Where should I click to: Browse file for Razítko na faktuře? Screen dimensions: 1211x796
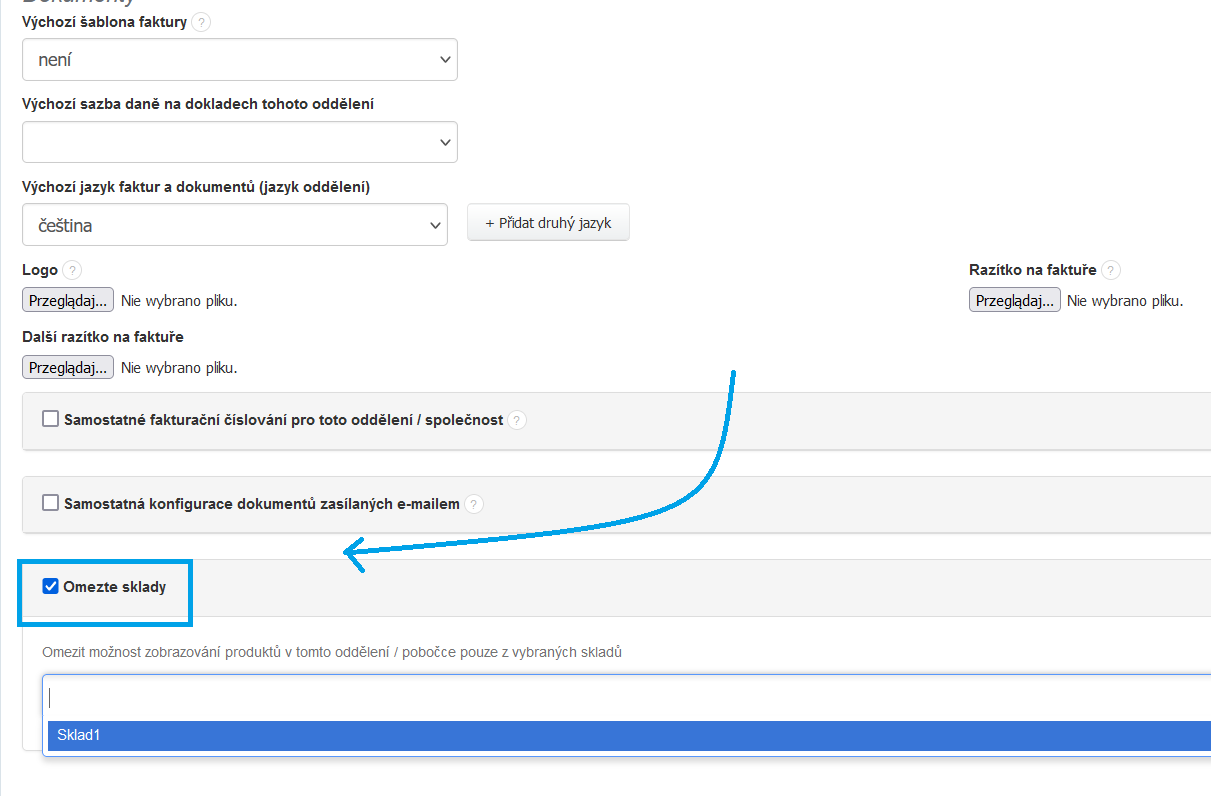click(1014, 300)
